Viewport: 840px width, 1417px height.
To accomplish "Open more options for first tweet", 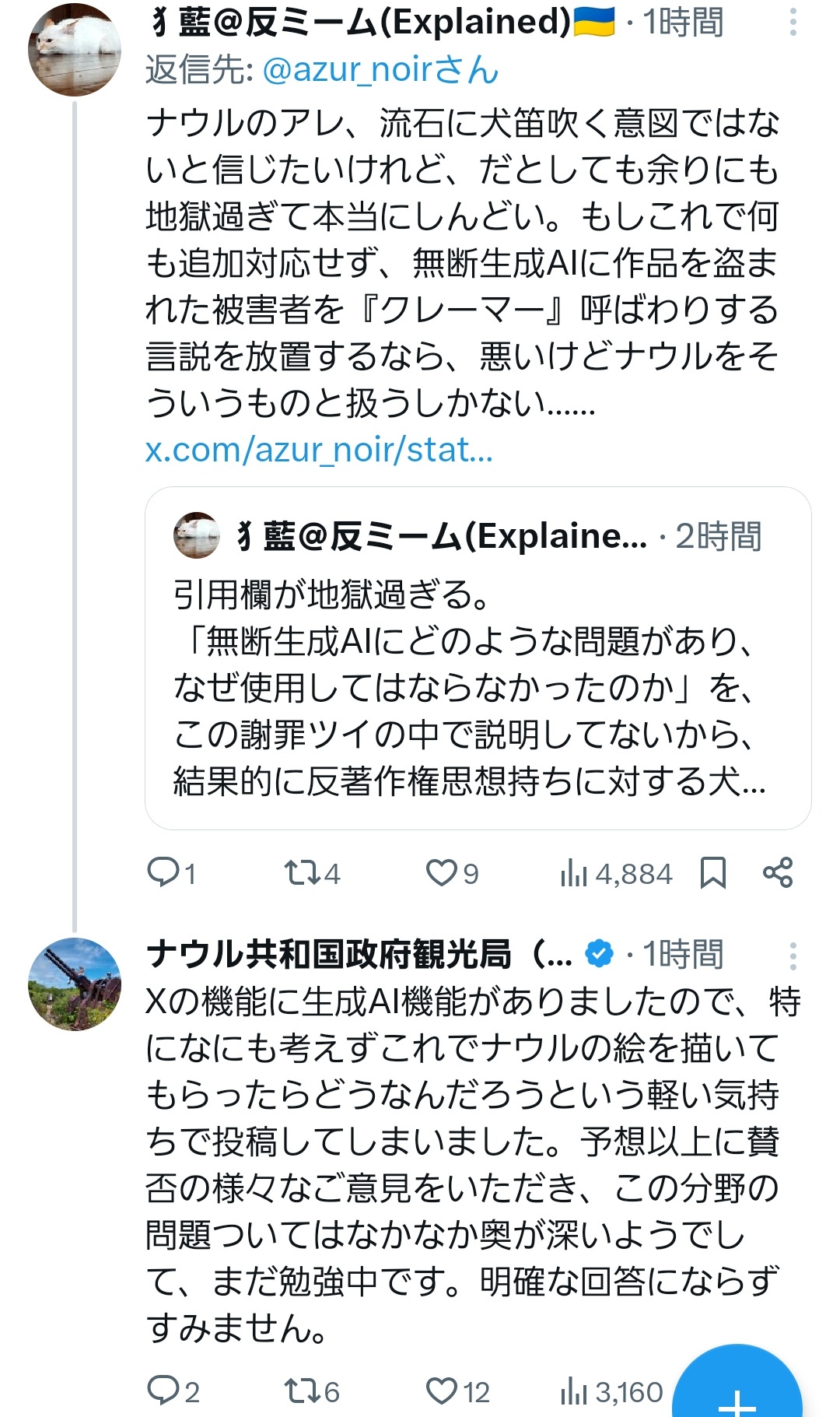I will (x=793, y=23).
